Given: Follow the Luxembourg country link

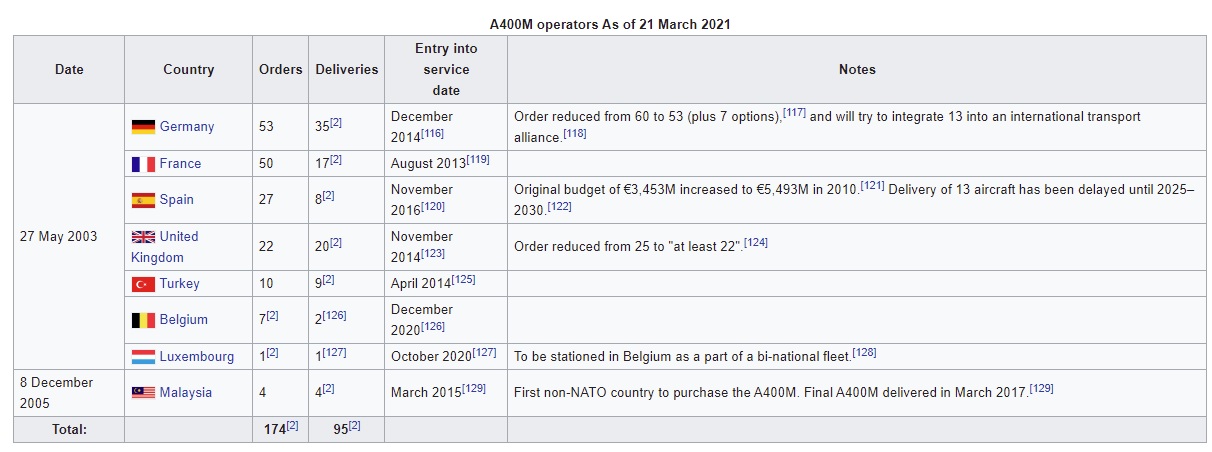Looking at the screenshot, I should [x=197, y=357].
